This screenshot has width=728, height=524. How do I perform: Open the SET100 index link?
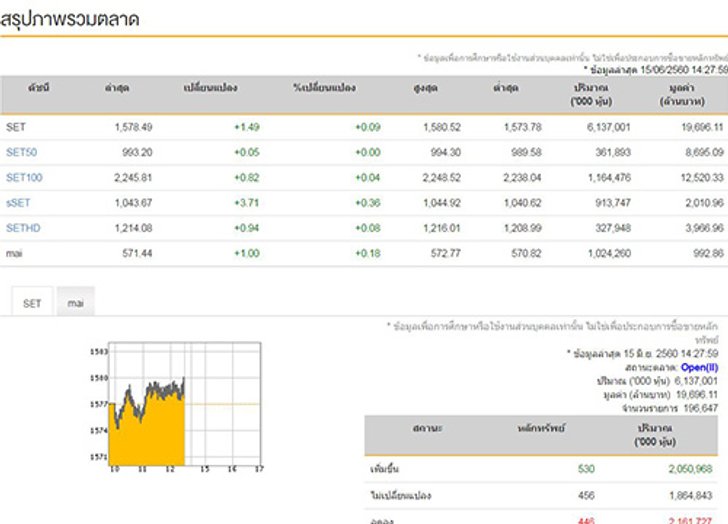tap(24, 177)
